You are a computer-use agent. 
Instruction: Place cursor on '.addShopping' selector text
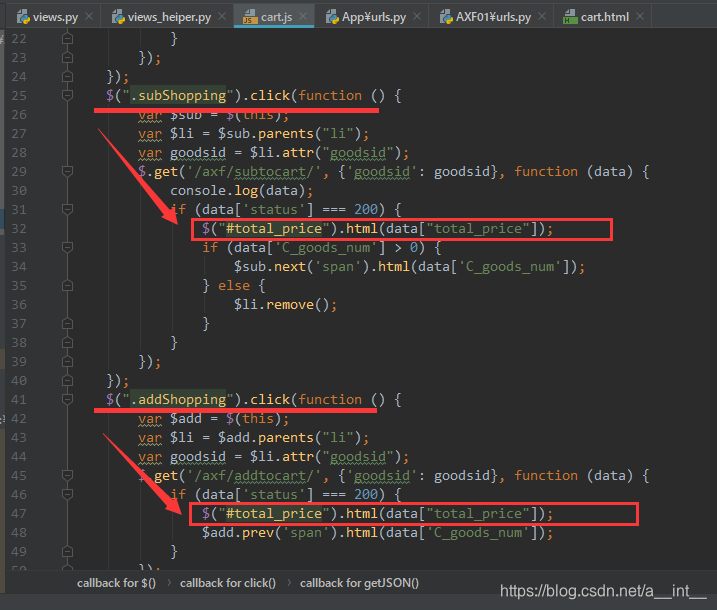coord(178,400)
